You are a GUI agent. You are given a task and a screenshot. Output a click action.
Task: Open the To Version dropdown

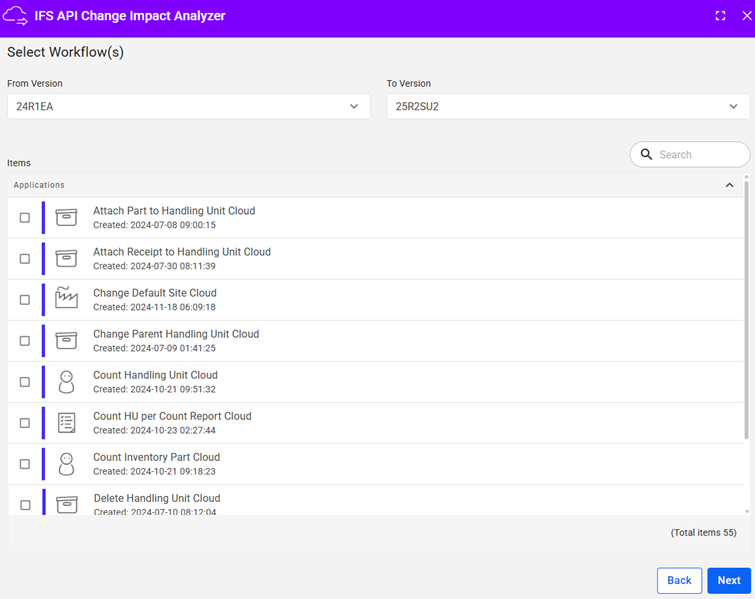[x=567, y=106]
